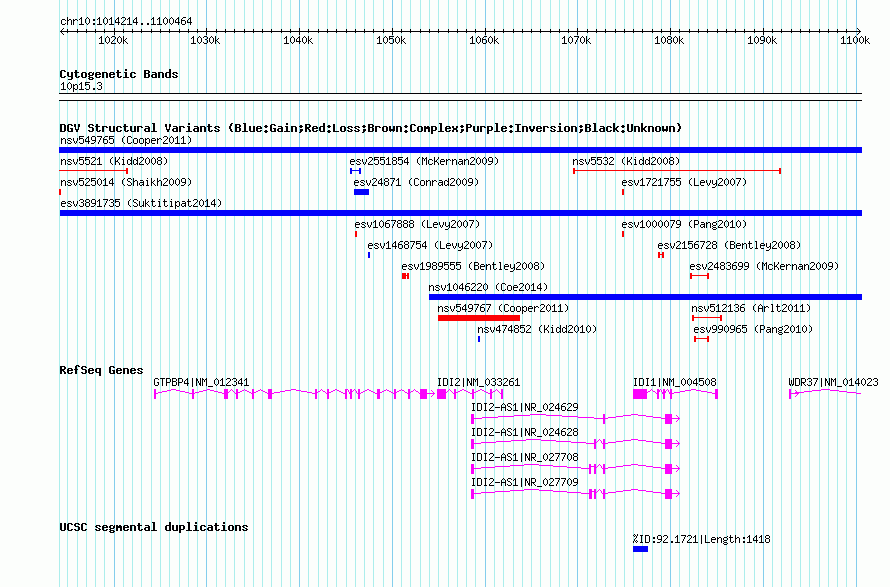Open the esv1067888 (Levy2007) label

(x=417, y=224)
